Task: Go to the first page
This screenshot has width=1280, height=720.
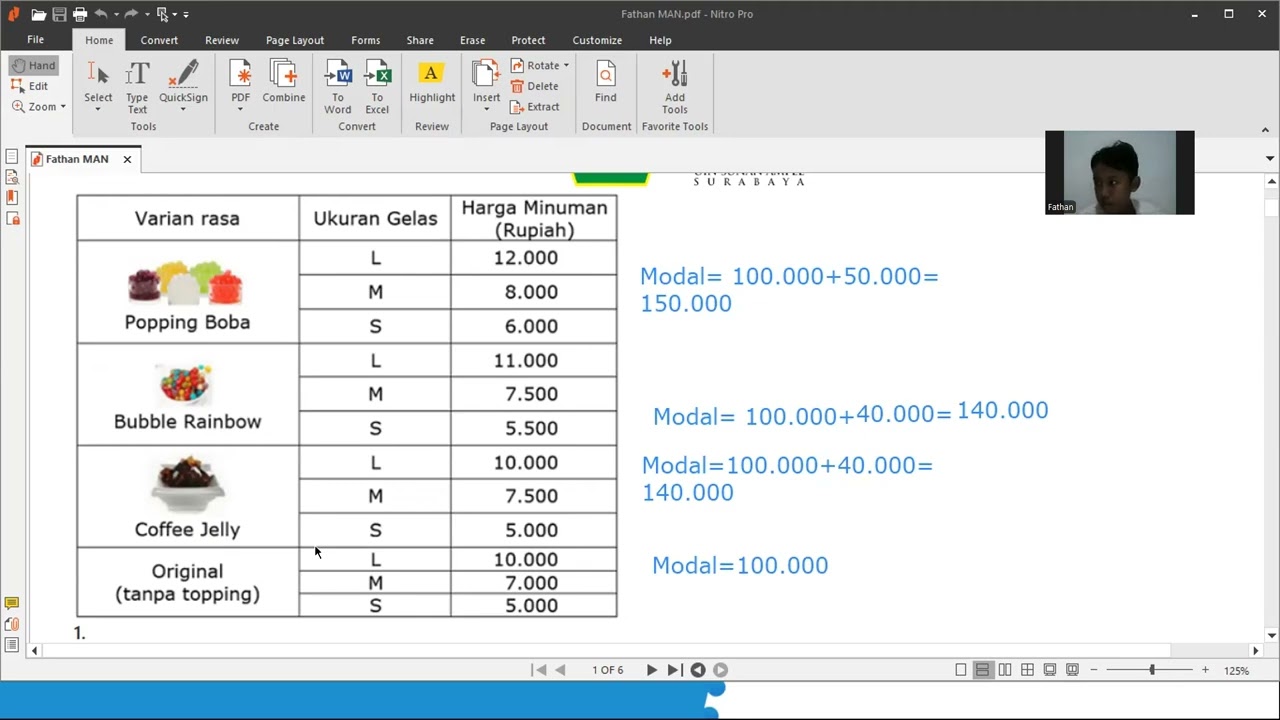Action: (x=539, y=670)
